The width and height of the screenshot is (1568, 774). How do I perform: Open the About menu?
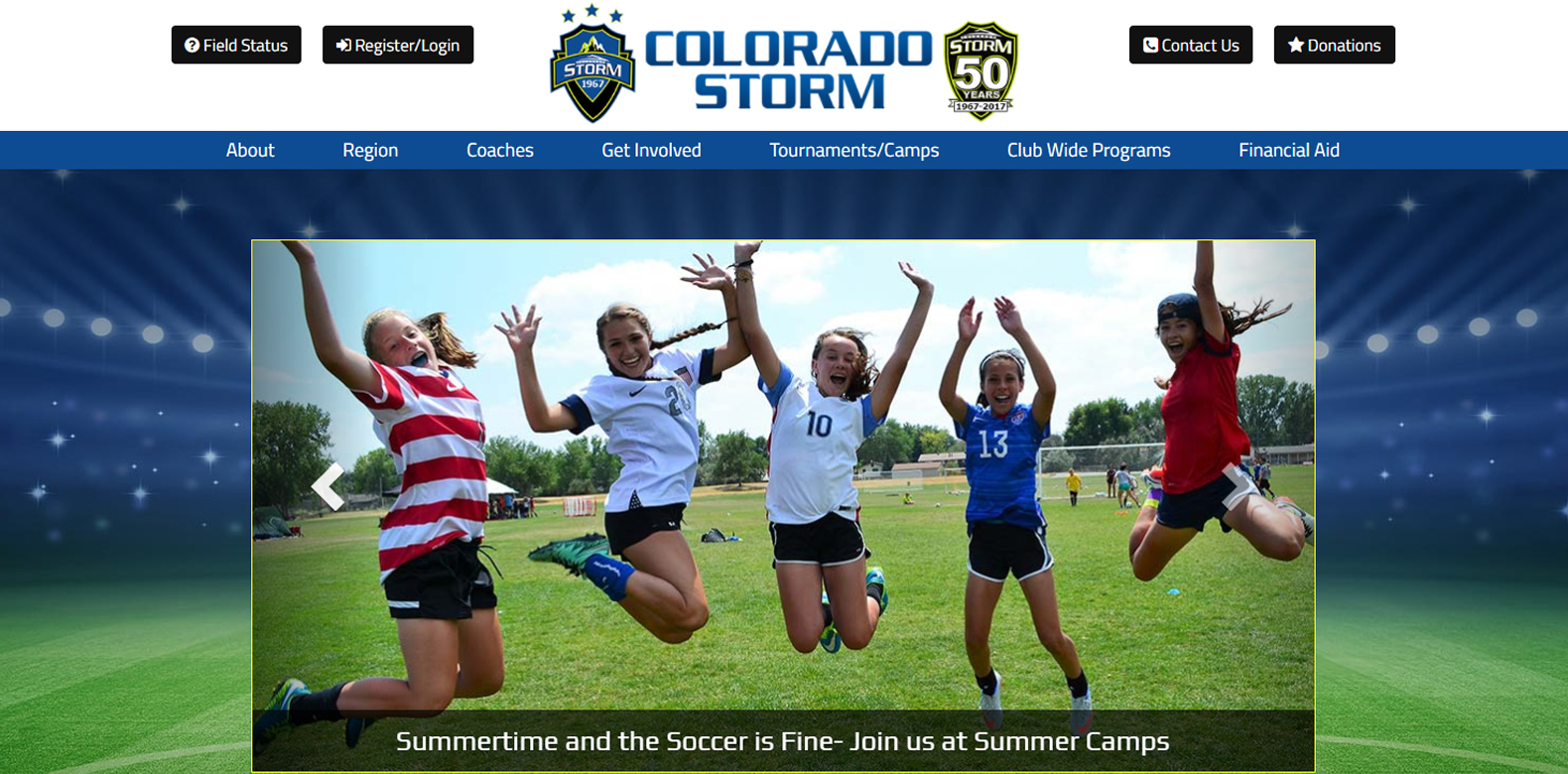click(x=250, y=150)
